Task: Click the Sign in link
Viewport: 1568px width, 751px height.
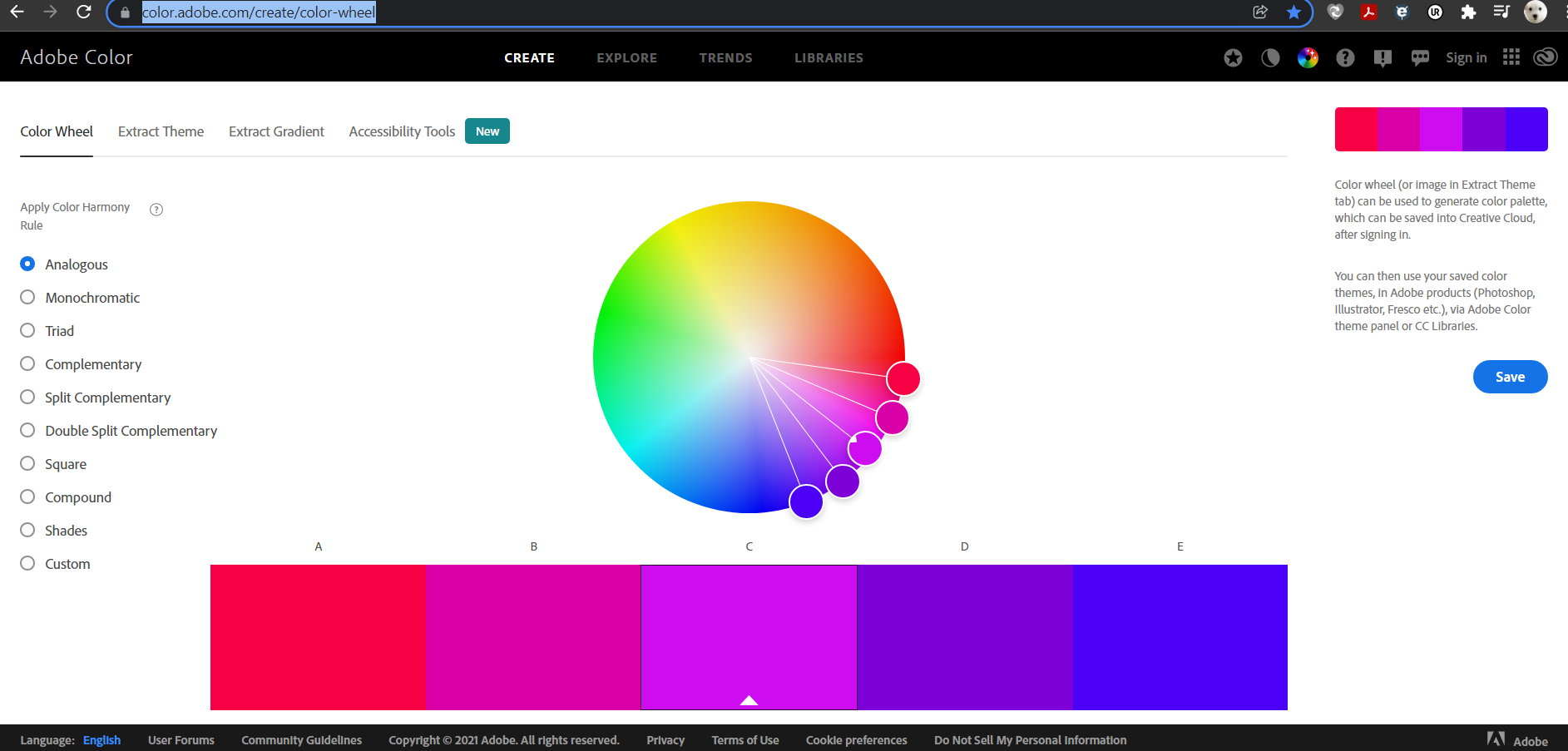Action: (x=1466, y=57)
